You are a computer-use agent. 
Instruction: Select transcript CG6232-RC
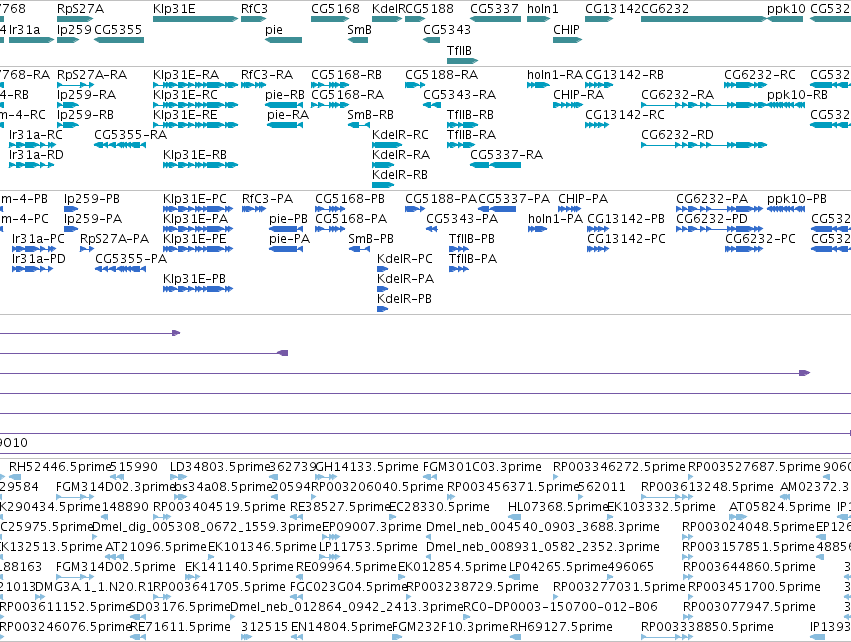(746, 85)
